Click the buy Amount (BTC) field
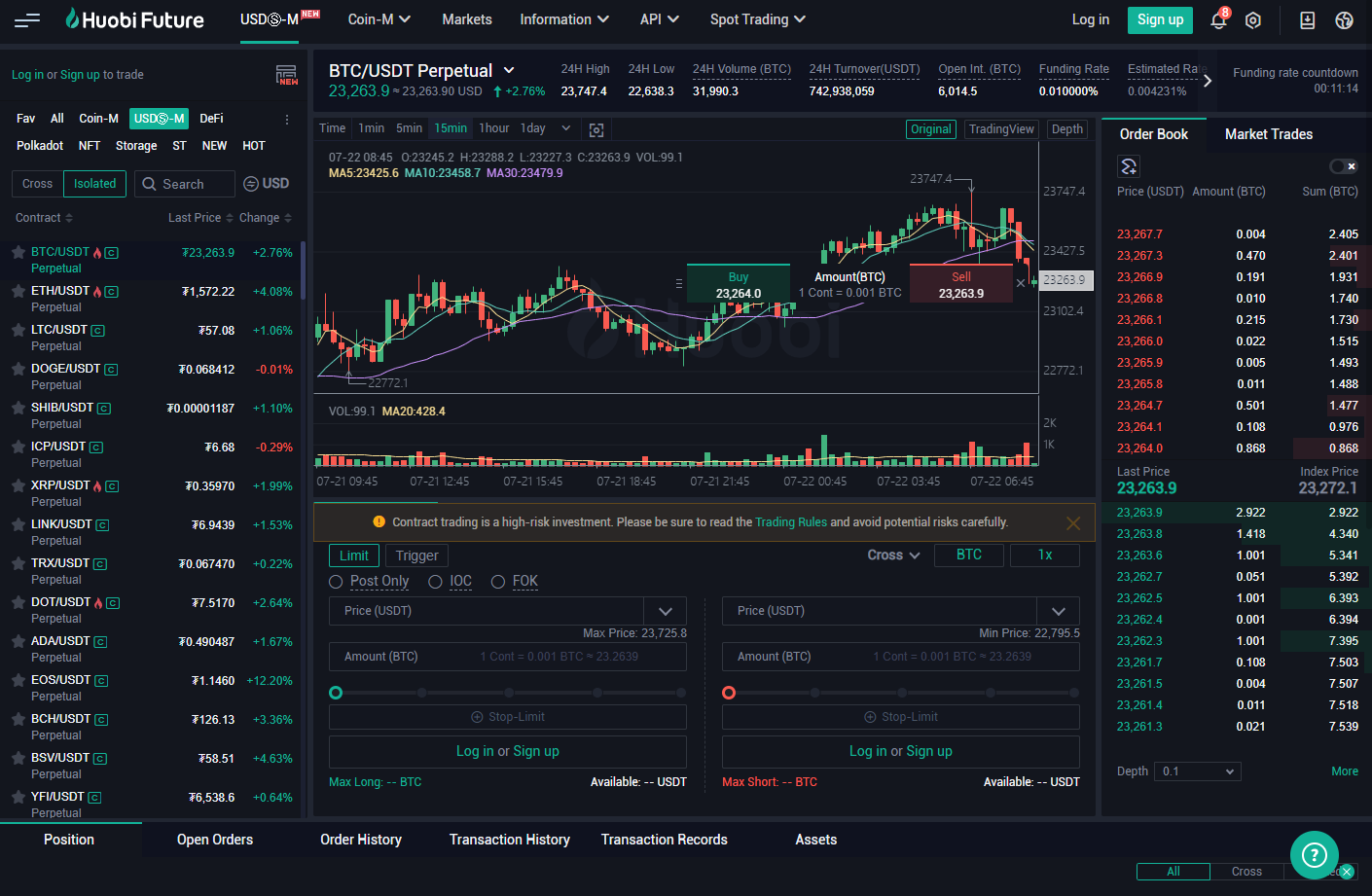This screenshot has height=896, width=1372. point(508,657)
